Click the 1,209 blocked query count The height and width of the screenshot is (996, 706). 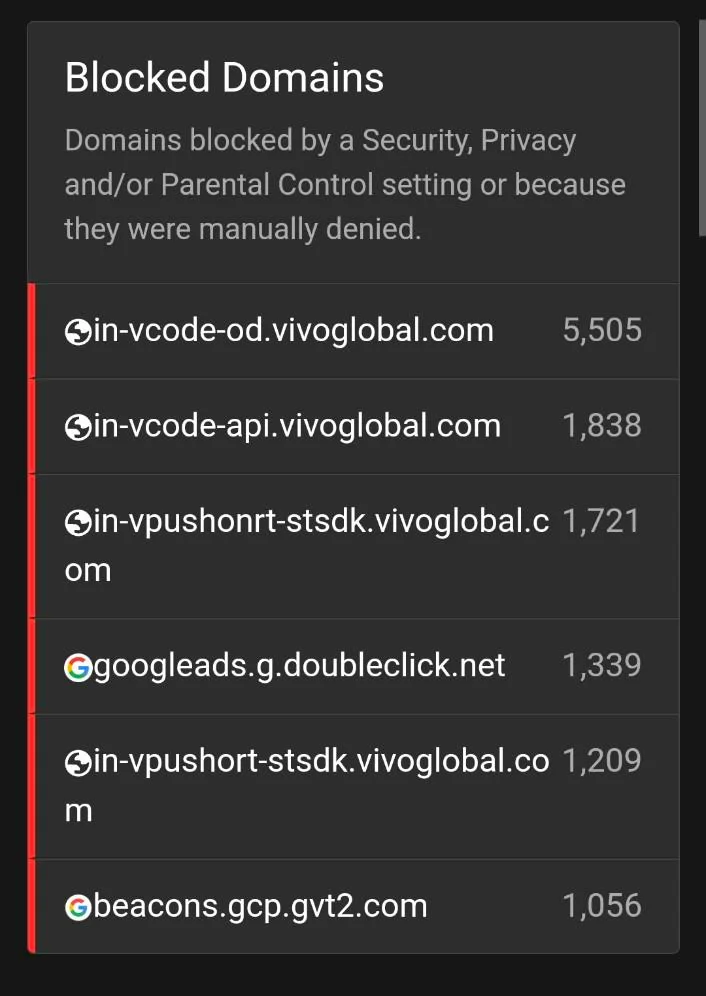(x=602, y=761)
